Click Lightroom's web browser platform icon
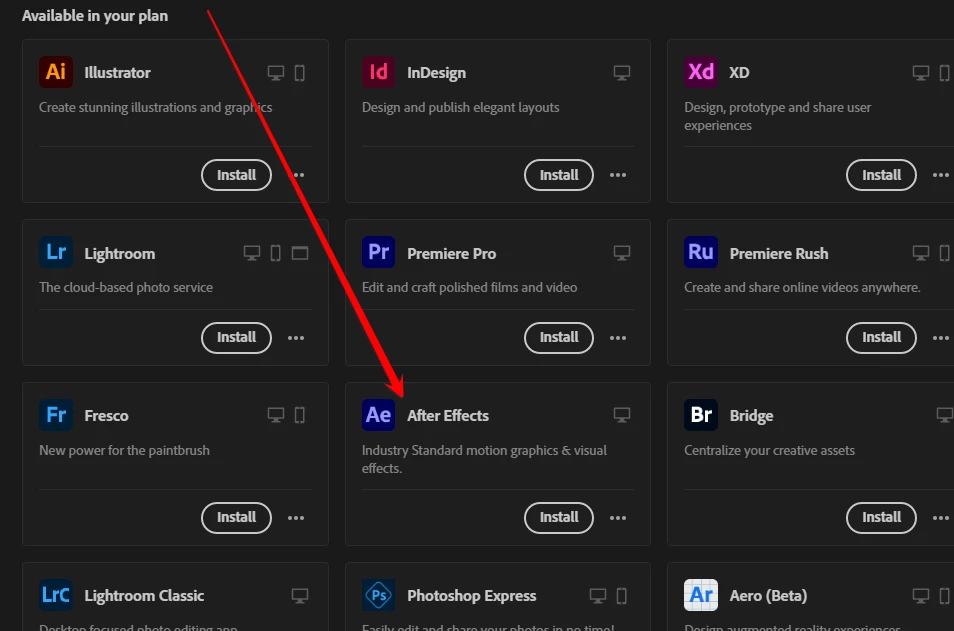Viewport: 954px width, 631px height. (299, 253)
